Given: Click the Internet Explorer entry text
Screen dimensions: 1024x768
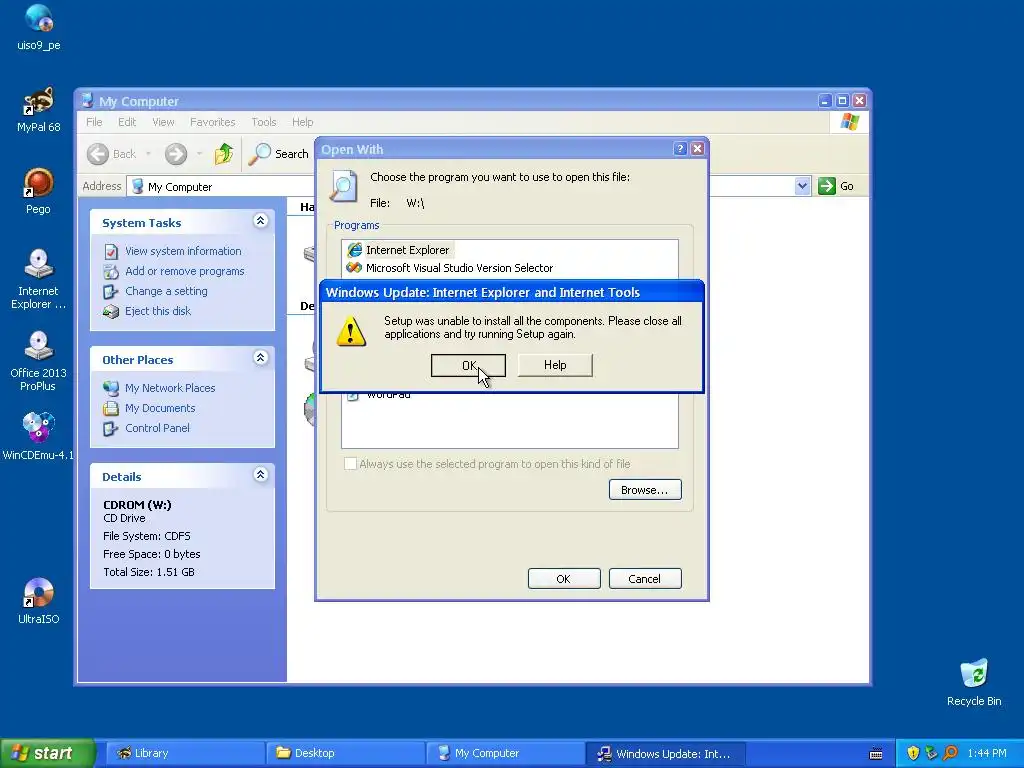Looking at the screenshot, I should point(408,250).
